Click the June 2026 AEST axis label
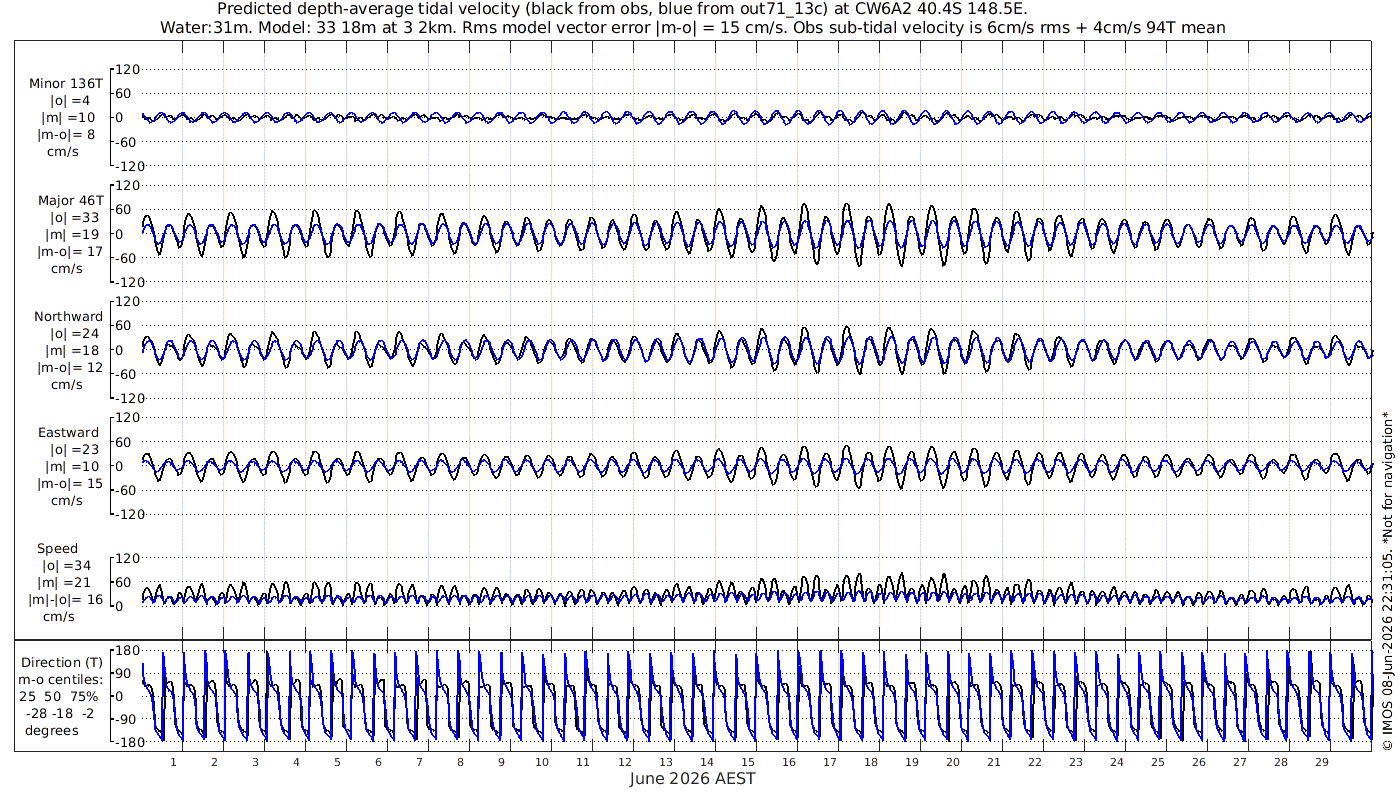Viewport: 1400px width, 800px height. pos(692,779)
